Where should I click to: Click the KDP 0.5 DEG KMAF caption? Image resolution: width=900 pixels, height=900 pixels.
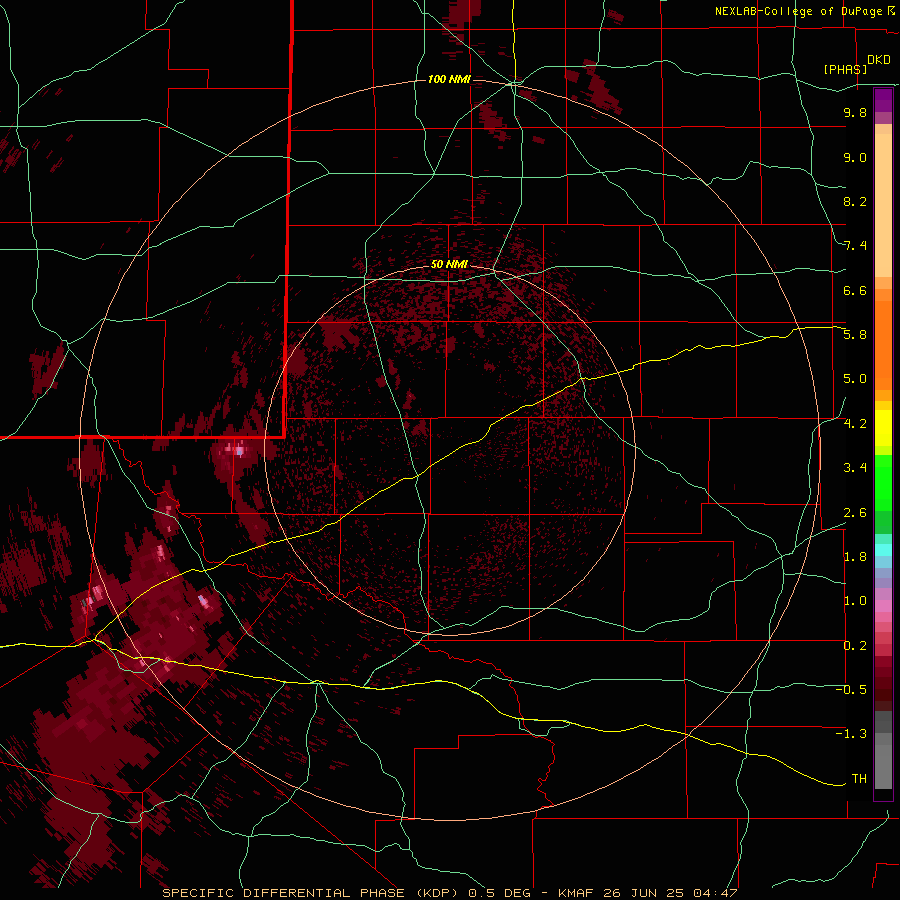(449, 893)
